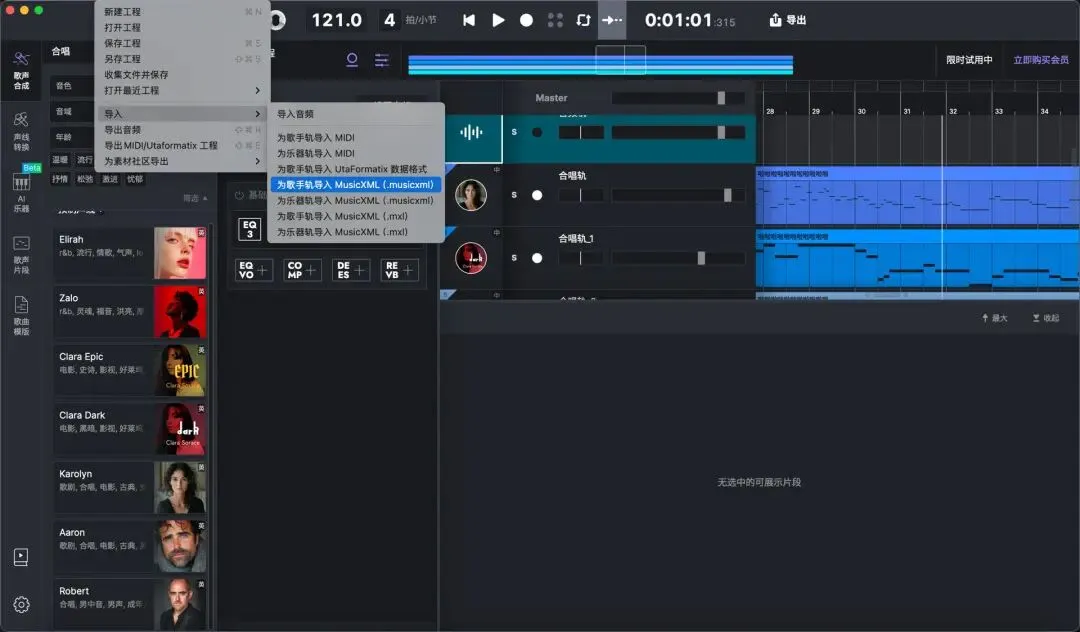Click the Master volume slider

(x=678, y=98)
